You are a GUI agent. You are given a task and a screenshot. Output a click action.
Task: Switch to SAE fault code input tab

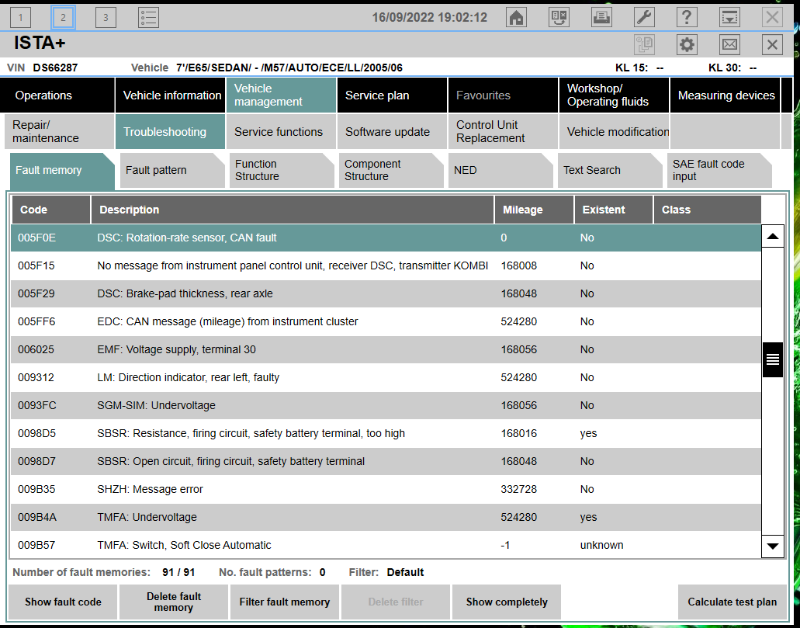(719, 170)
